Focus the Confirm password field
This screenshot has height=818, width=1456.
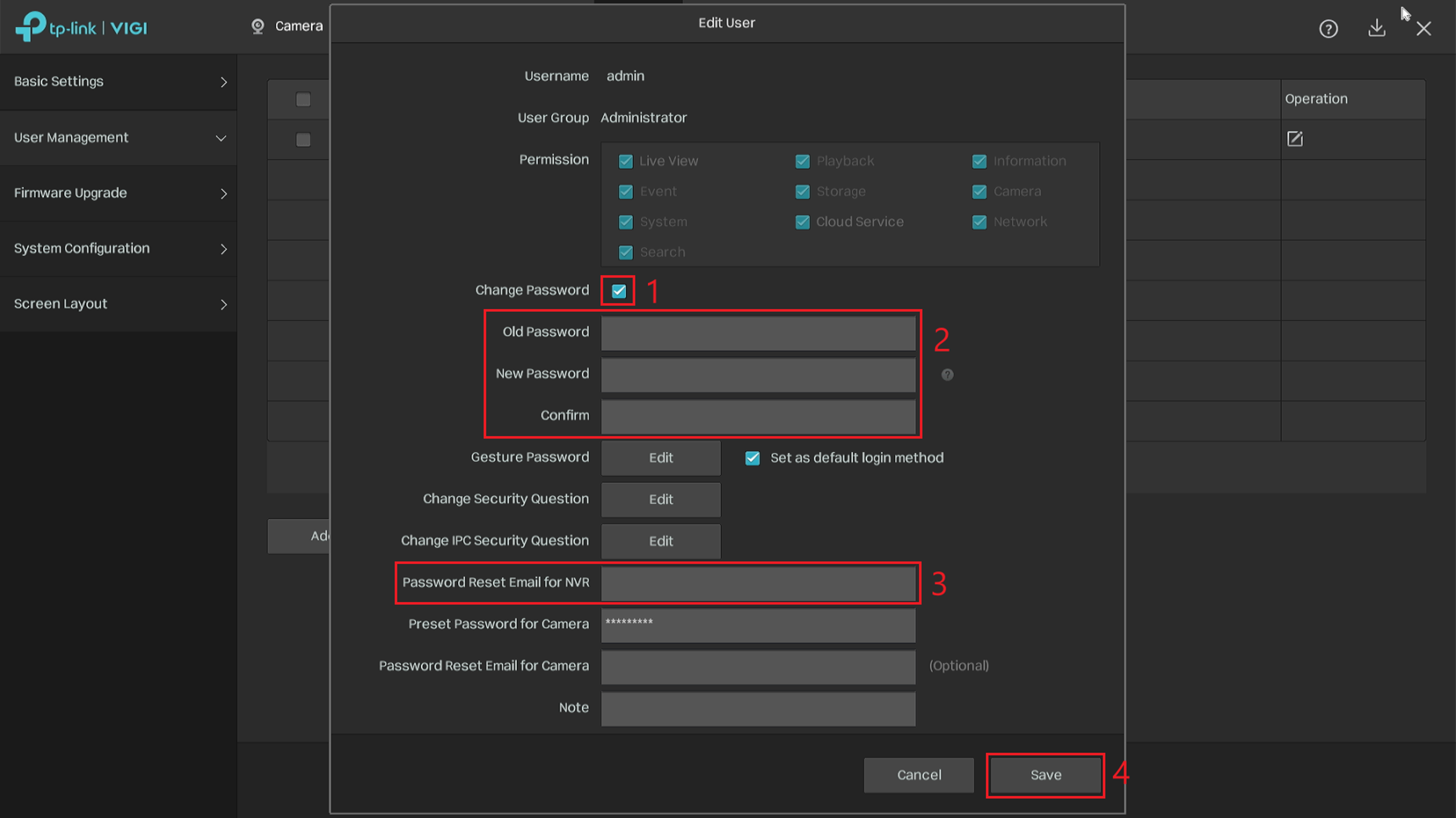point(758,417)
